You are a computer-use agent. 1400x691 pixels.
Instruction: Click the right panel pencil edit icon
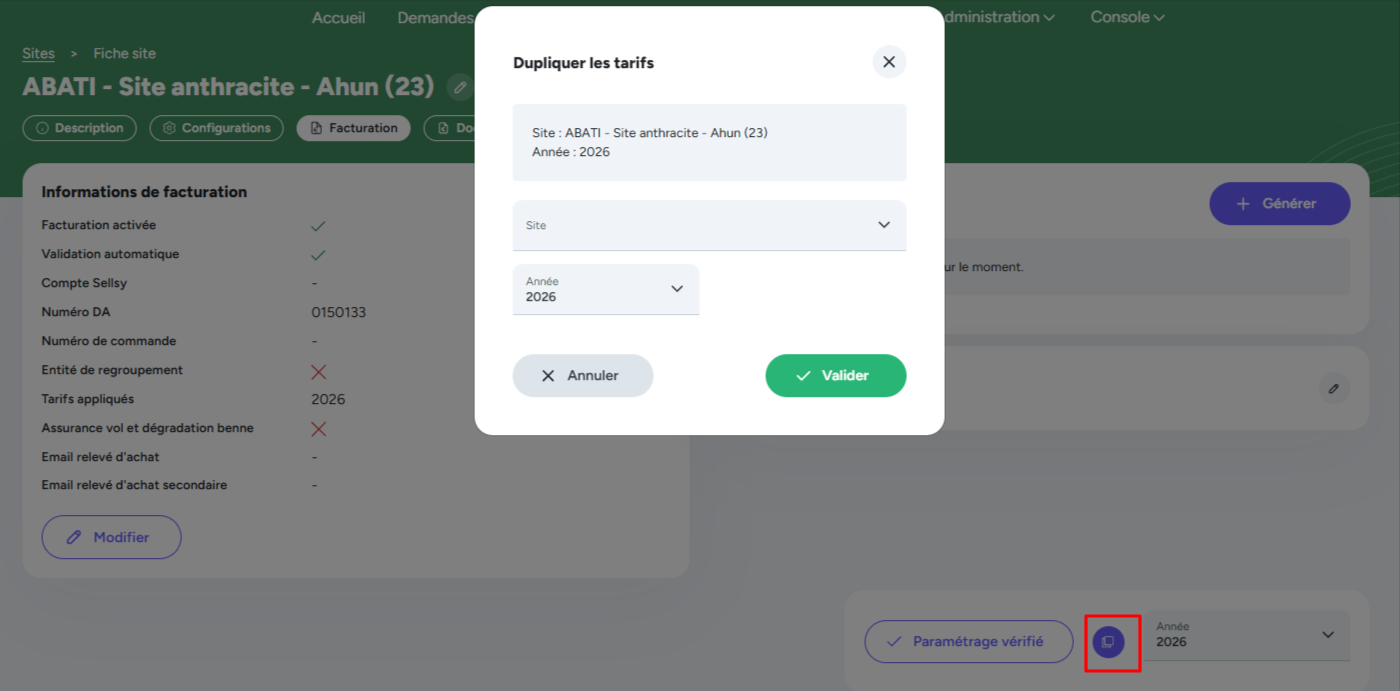(1333, 388)
